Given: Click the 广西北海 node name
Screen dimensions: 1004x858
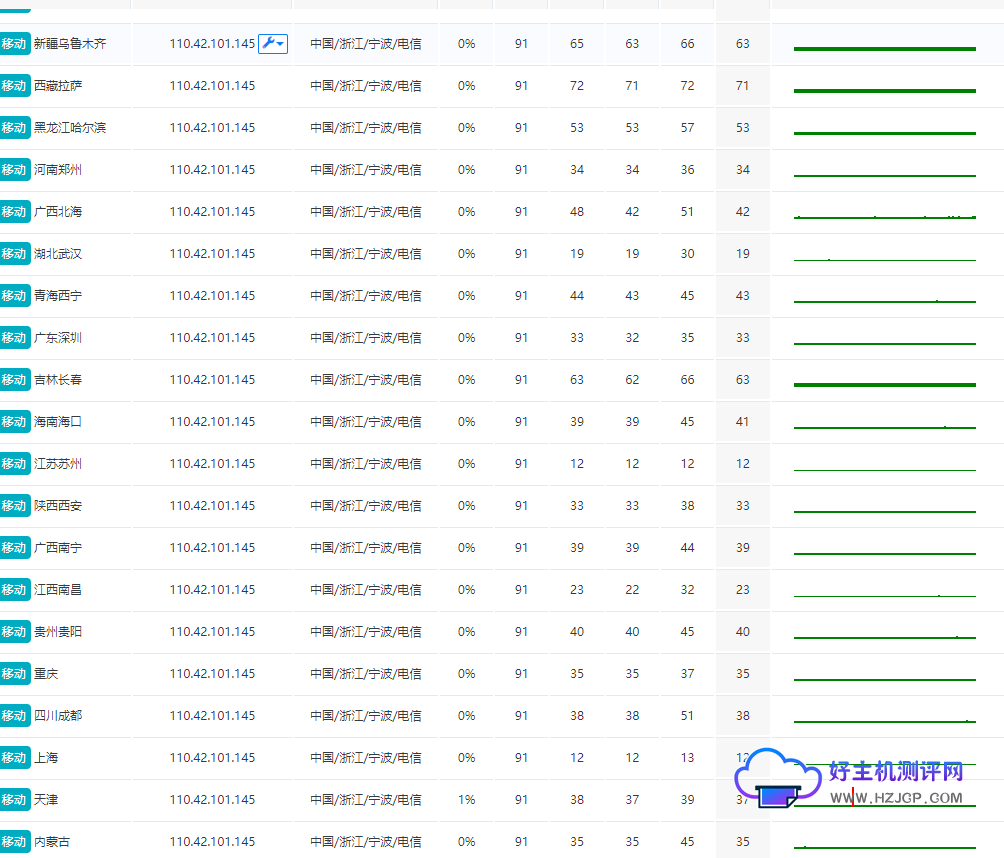Looking at the screenshot, I should click(58, 212).
